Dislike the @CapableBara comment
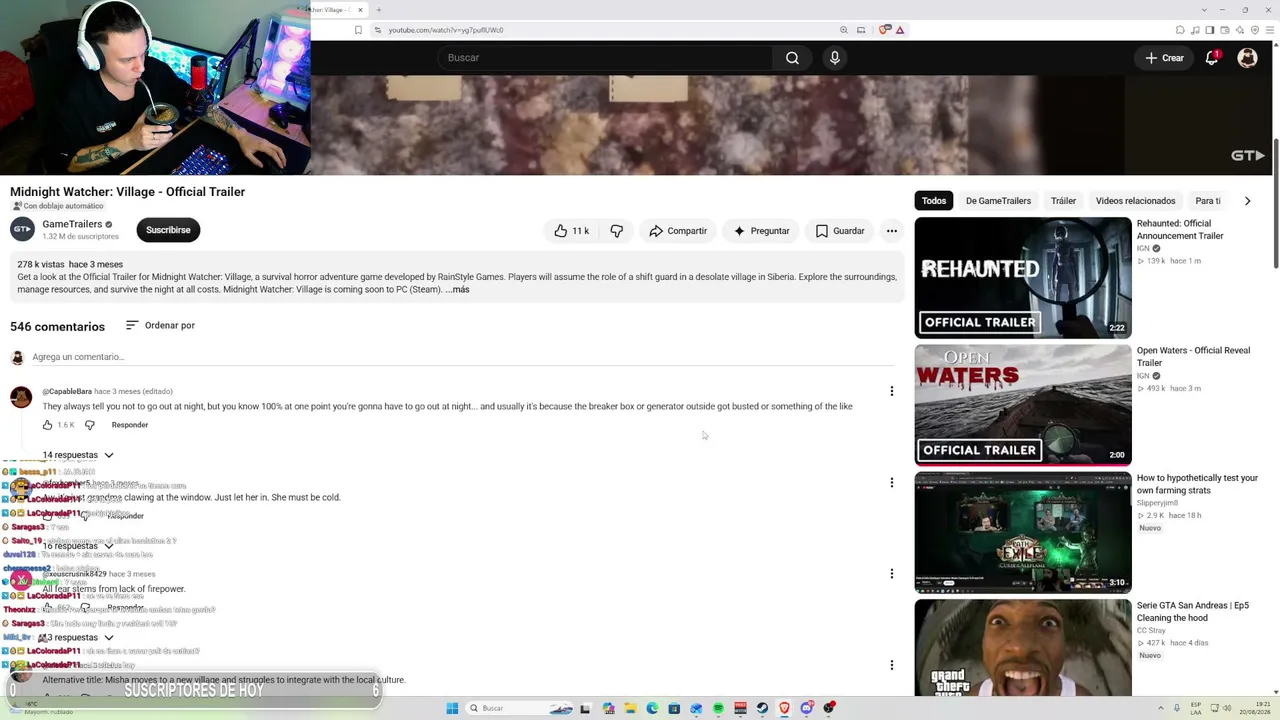This screenshot has height=720, width=1280. tap(89, 425)
